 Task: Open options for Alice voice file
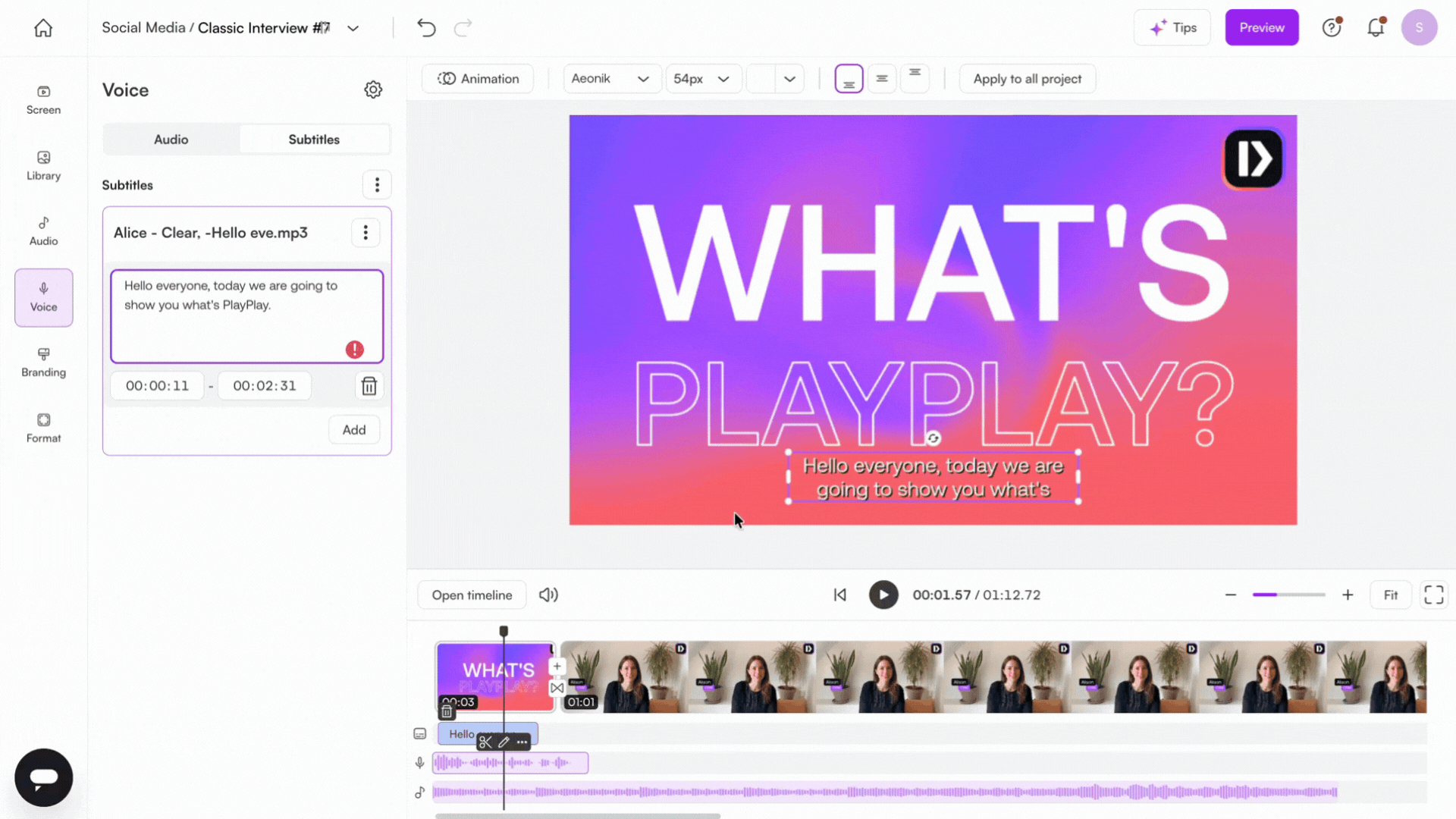(366, 233)
